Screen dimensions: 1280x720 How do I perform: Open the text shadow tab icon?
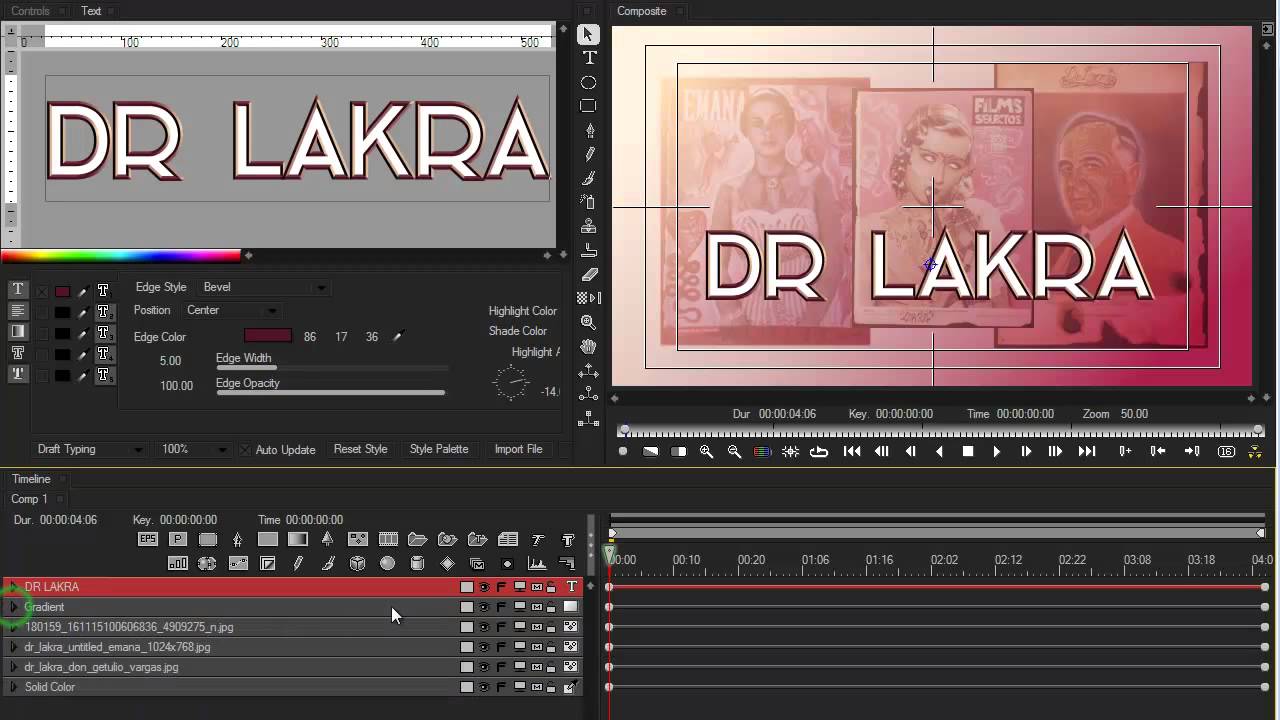coord(17,374)
